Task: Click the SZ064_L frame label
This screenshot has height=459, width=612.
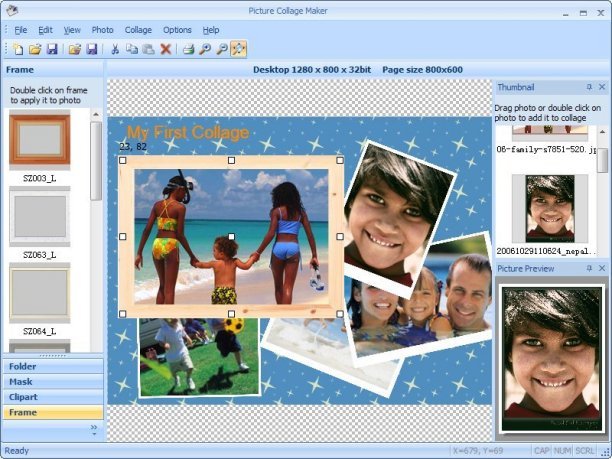Action: pyautogui.click(x=39, y=331)
